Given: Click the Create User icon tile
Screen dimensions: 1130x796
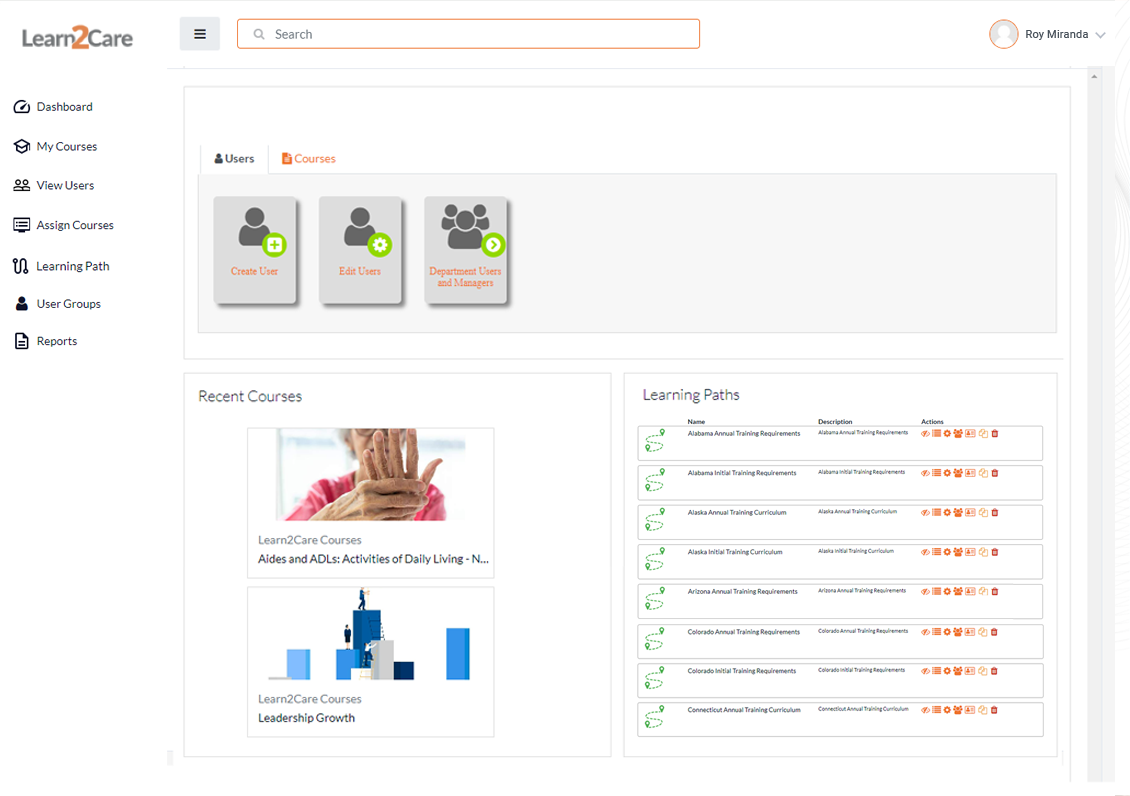Looking at the screenshot, I should (x=255, y=248).
